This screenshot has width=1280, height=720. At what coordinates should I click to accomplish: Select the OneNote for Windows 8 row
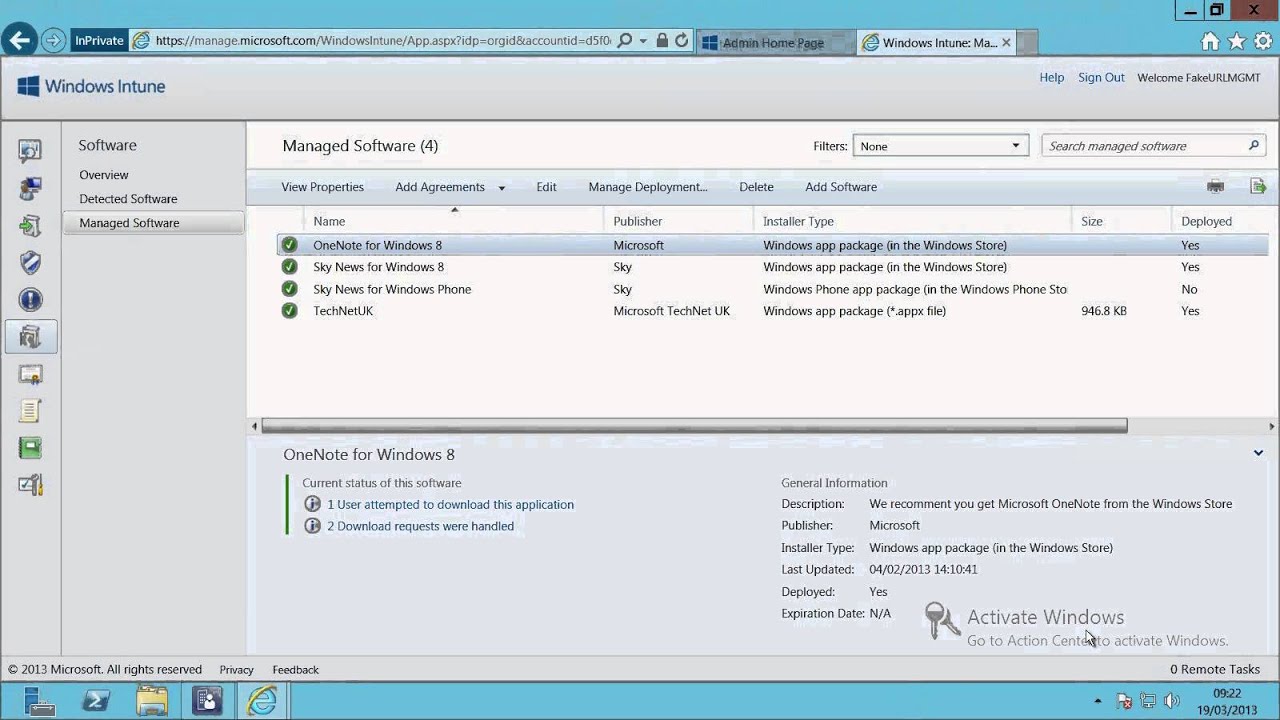click(x=772, y=245)
